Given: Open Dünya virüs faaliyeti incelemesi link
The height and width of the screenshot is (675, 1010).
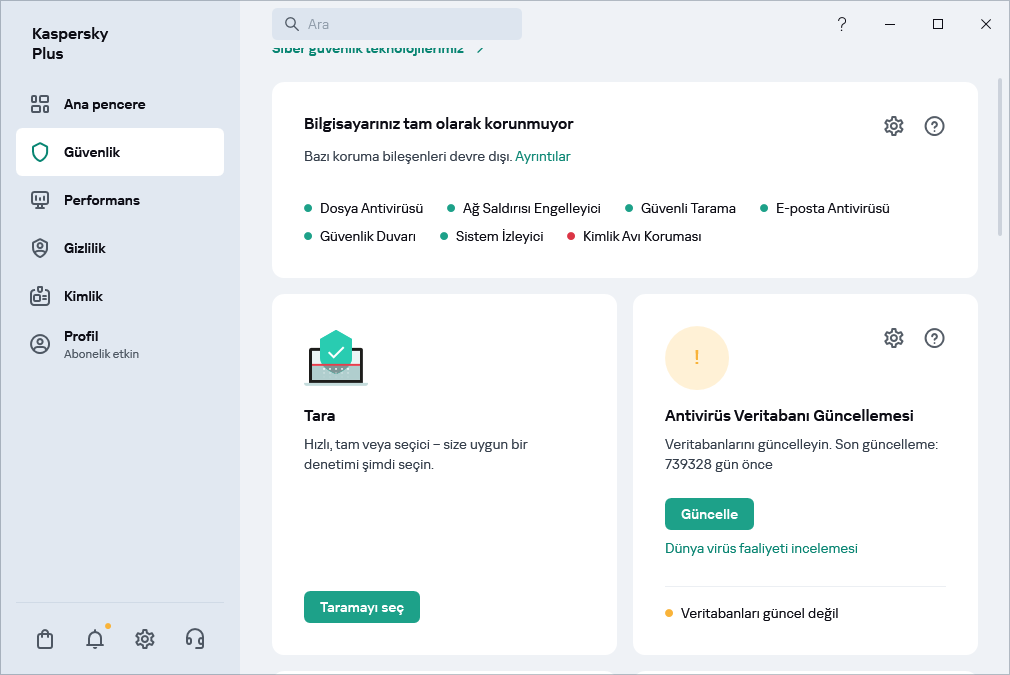Looking at the screenshot, I should 761,548.
